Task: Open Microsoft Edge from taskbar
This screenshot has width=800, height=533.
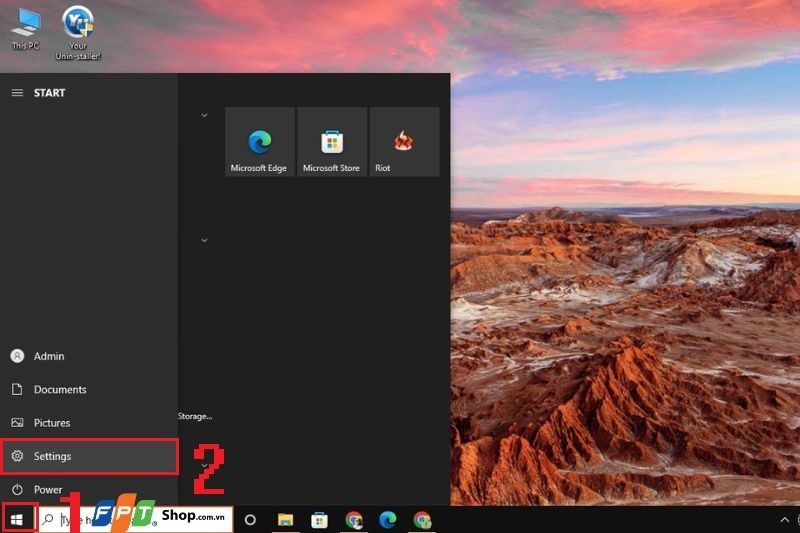Action: coord(388,520)
